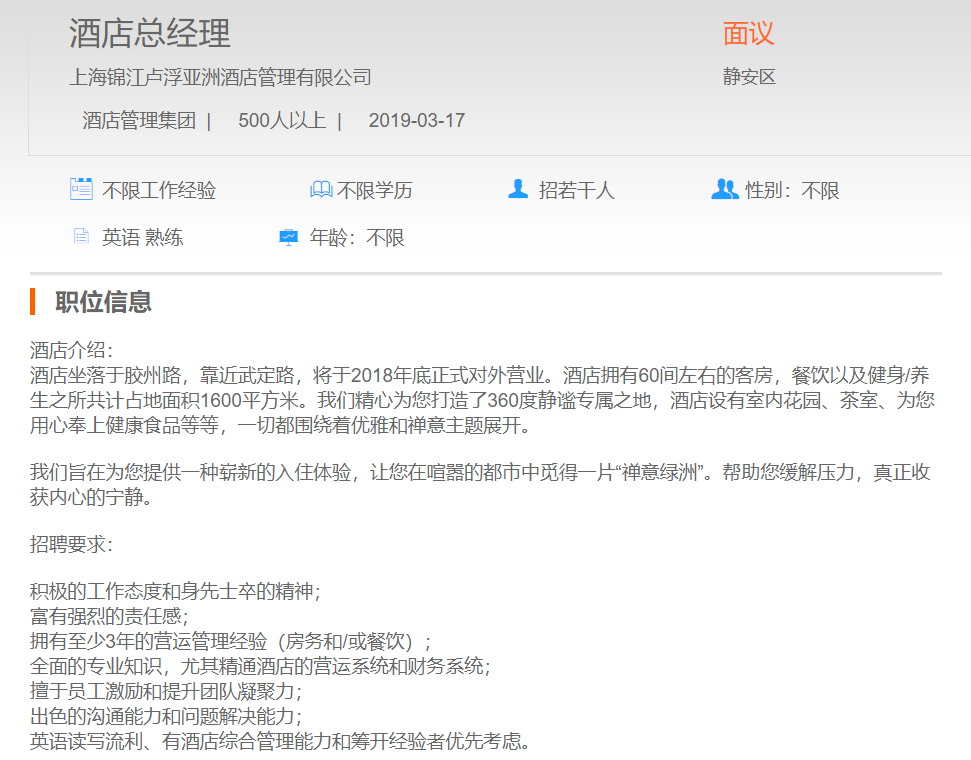Image resolution: width=971 pixels, height=760 pixels.
Task: Click the orange 面议 salary text
Action: pyautogui.click(x=748, y=34)
